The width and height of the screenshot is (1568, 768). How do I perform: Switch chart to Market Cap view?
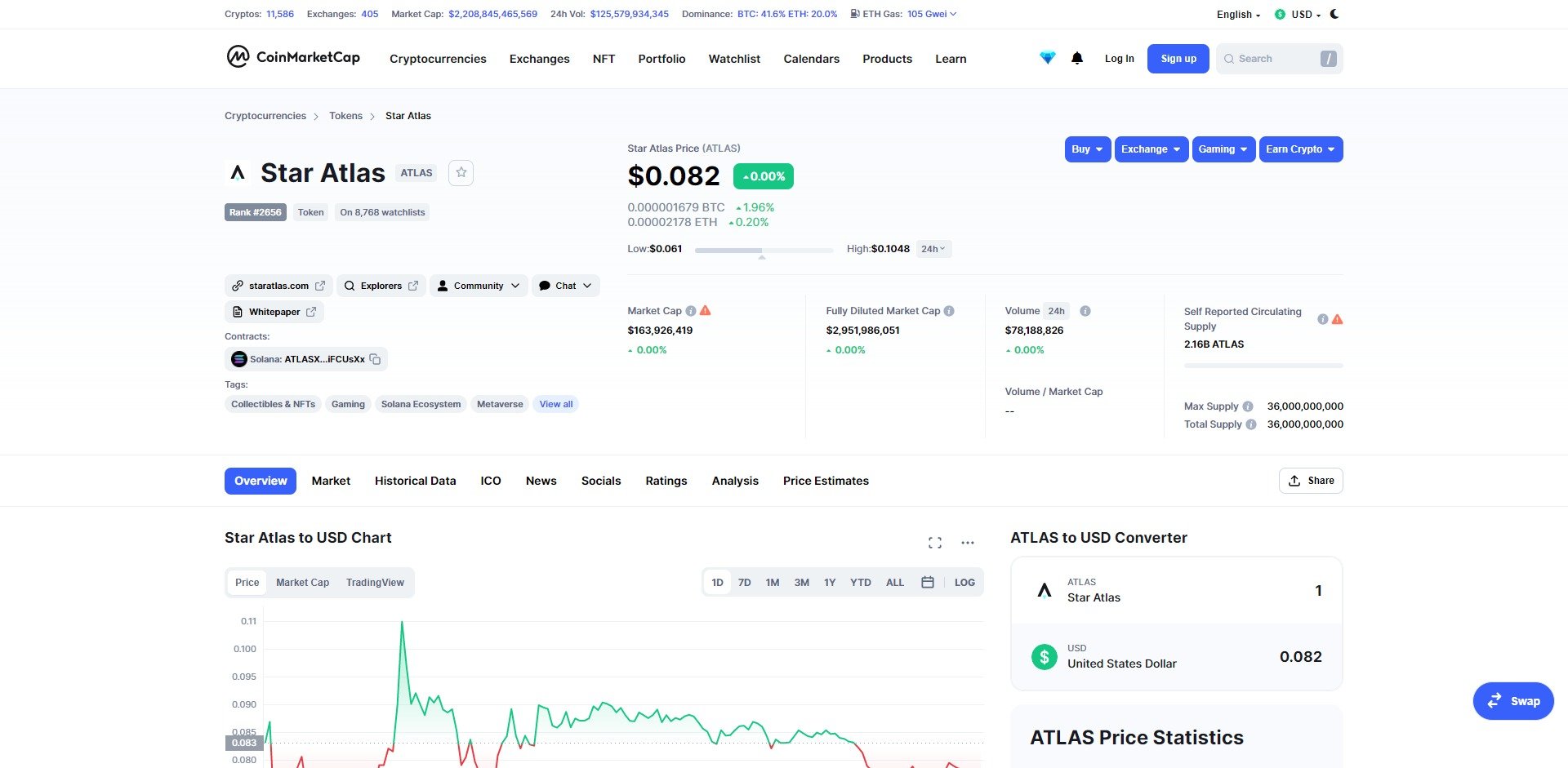tap(302, 583)
